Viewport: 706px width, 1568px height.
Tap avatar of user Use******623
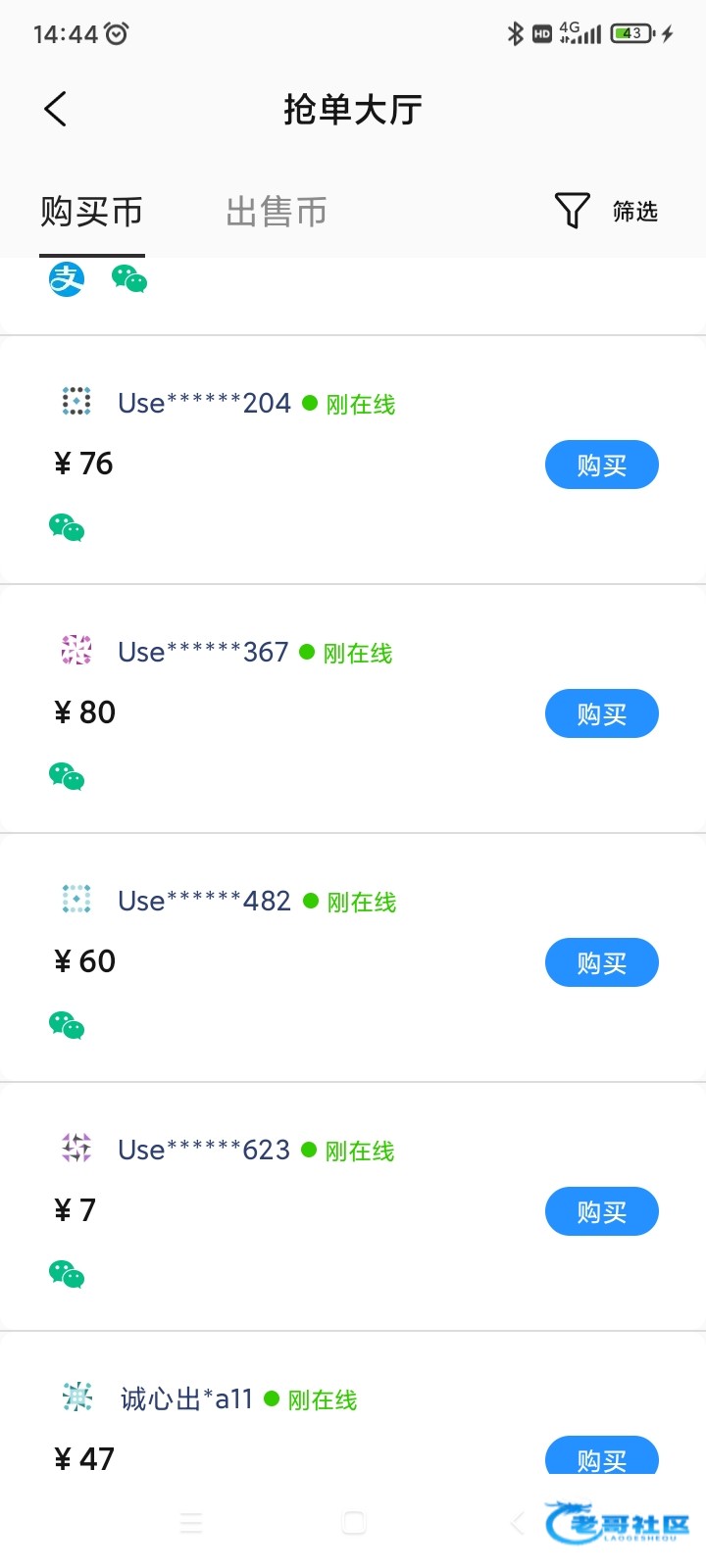pyautogui.click(x=76, y=1148)
